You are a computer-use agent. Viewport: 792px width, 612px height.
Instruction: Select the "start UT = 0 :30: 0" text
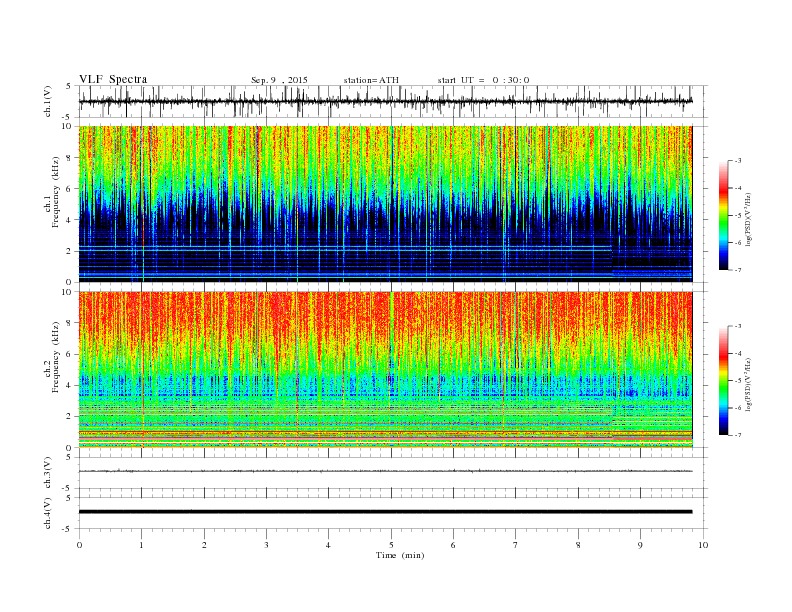(x=483, y=80)
